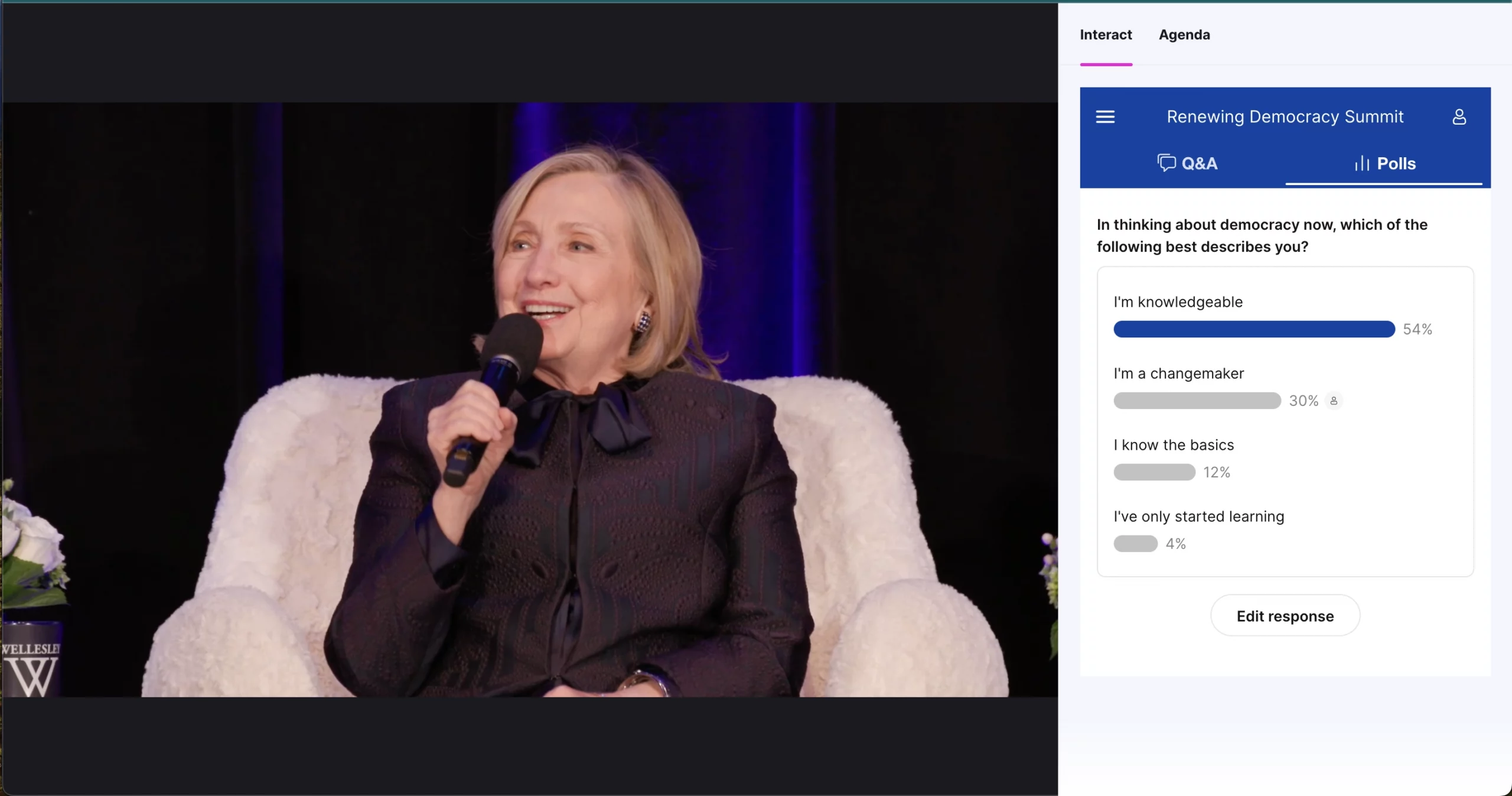Viewport: 1512px width, 796px height.
Task: Choose "I've only started learning" option
Action: click(1198, 516)
